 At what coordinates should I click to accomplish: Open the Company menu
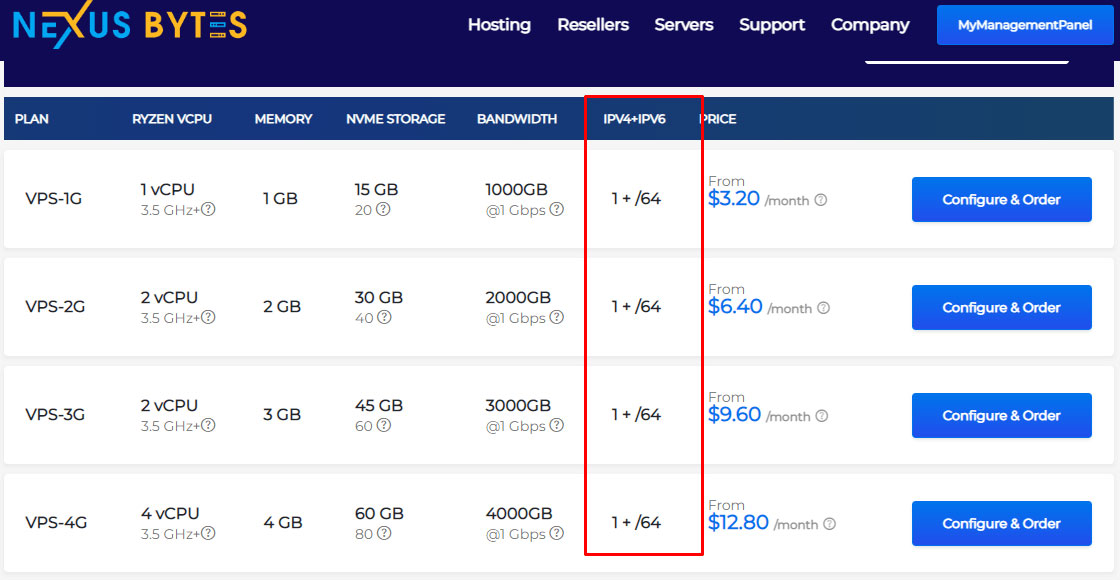[870, 25]
